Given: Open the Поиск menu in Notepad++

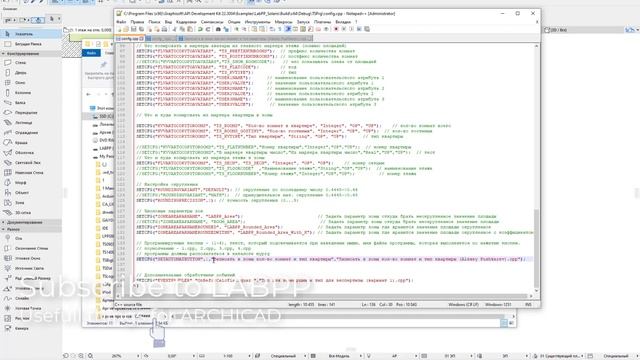Looking at the screenshot, I should [x=154, y=22].
